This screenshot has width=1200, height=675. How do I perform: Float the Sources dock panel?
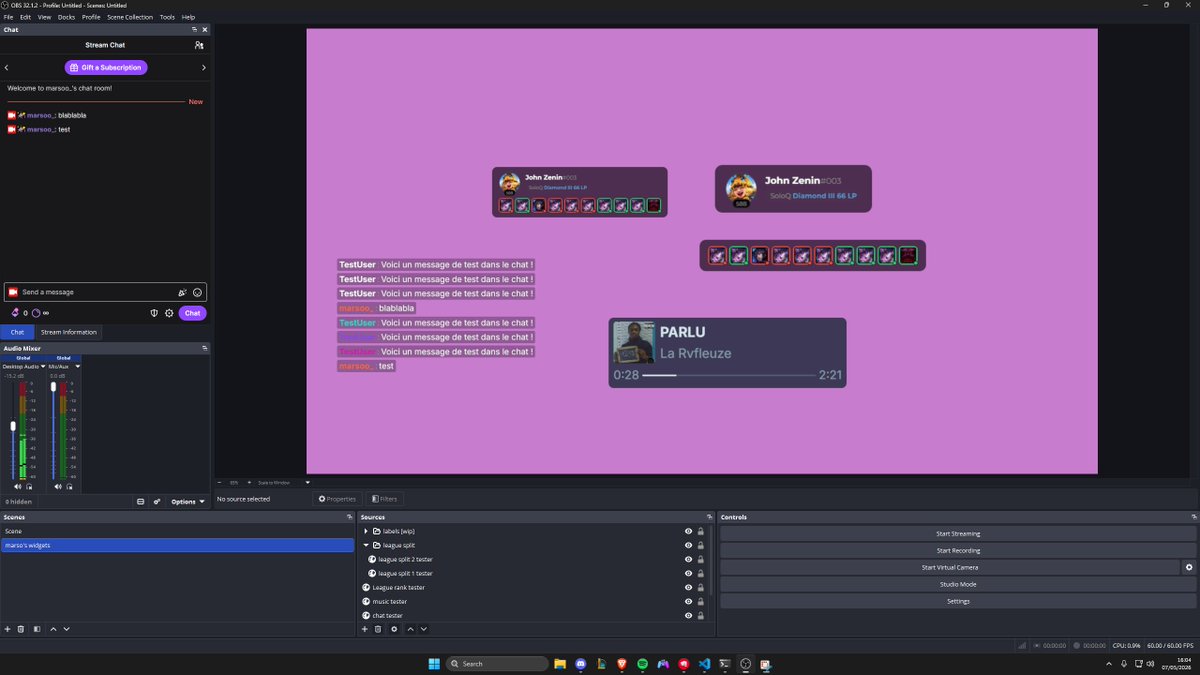pos(709,517)
